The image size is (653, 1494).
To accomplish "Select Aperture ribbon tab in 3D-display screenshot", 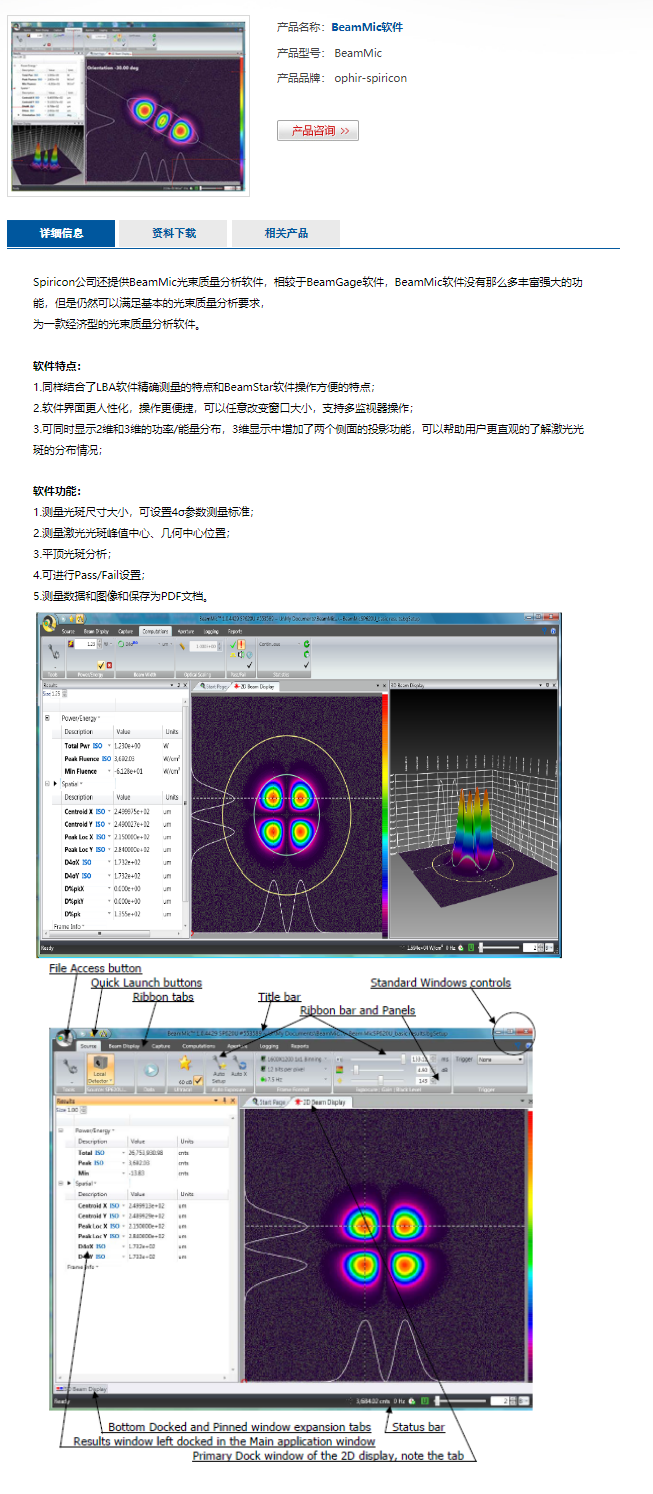I will [x=187, y=631].
